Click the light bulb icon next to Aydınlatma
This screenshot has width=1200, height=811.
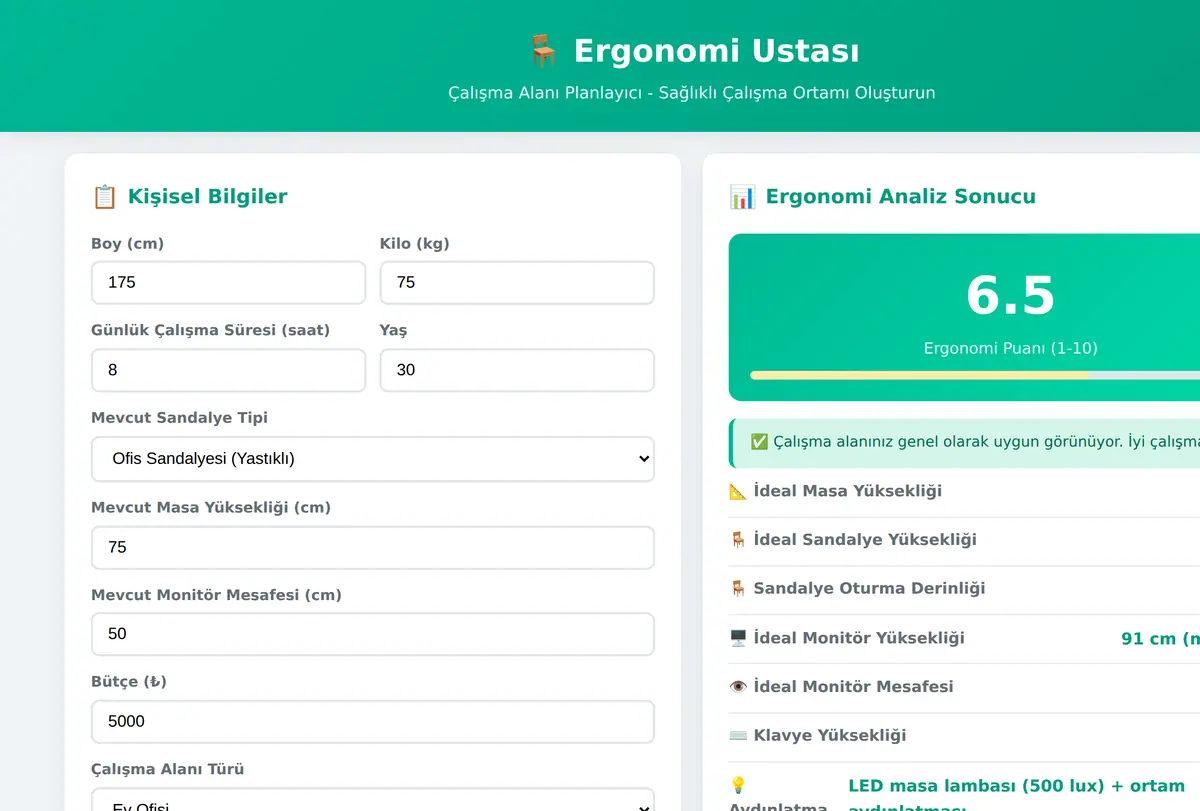click(738, 786)
